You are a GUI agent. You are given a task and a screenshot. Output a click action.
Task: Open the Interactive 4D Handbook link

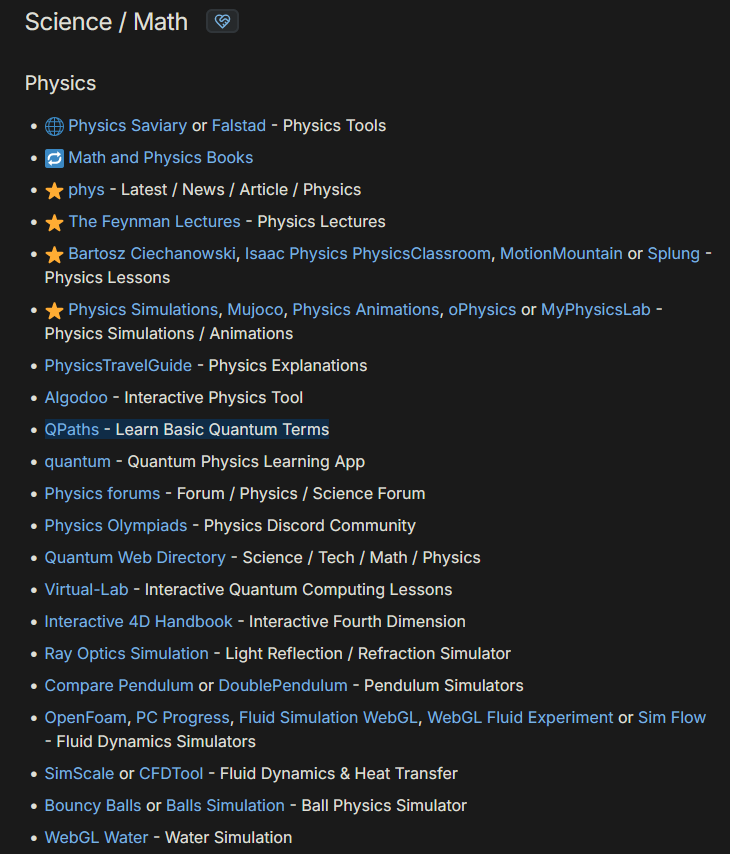click(x=138, y=621)
